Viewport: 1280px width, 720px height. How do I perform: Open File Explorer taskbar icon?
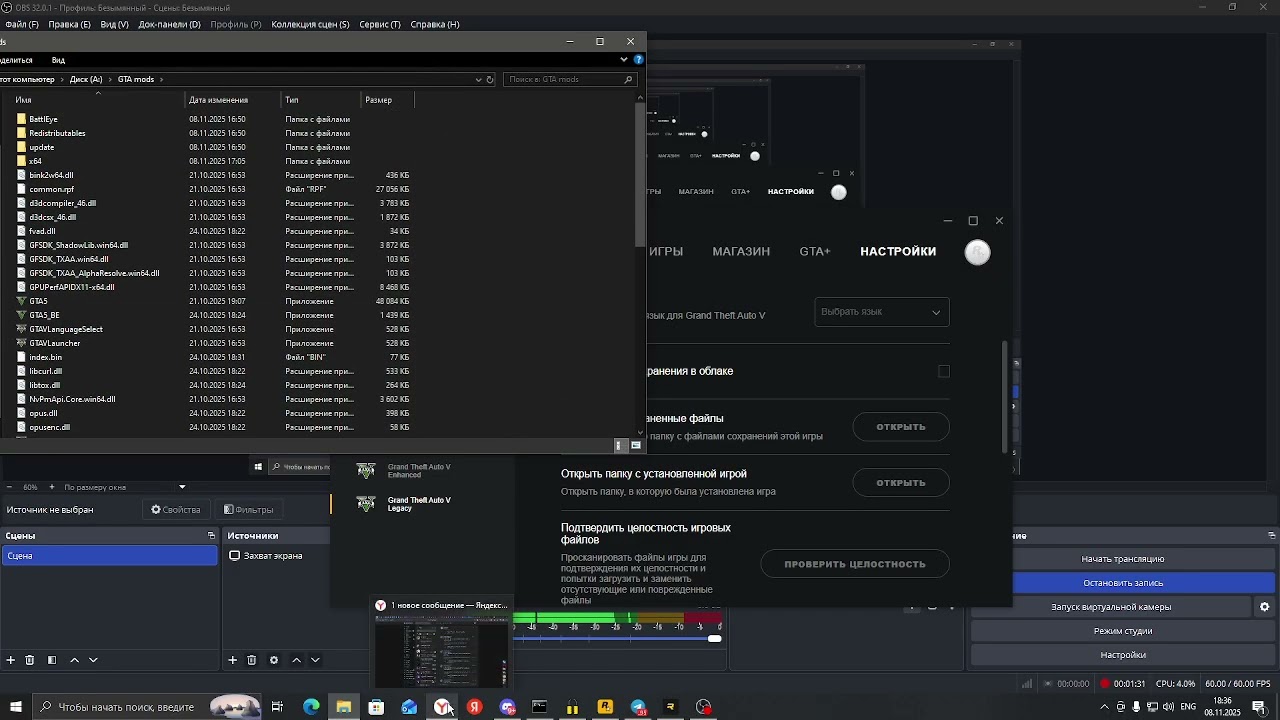(344, 707)
